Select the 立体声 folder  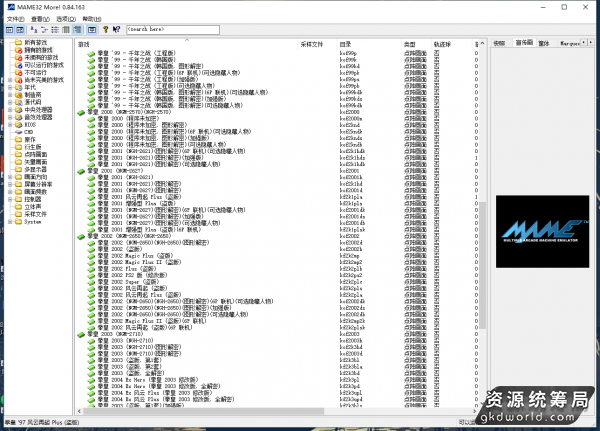[33, 207]
